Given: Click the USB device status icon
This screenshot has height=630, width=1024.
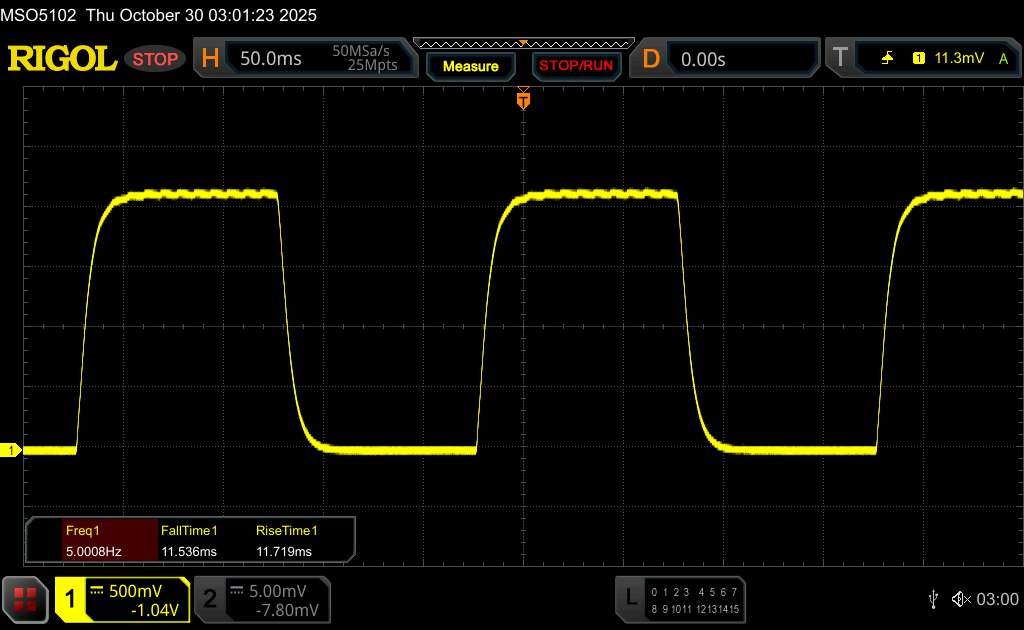Looking at the screenshot, I should 933,598.
